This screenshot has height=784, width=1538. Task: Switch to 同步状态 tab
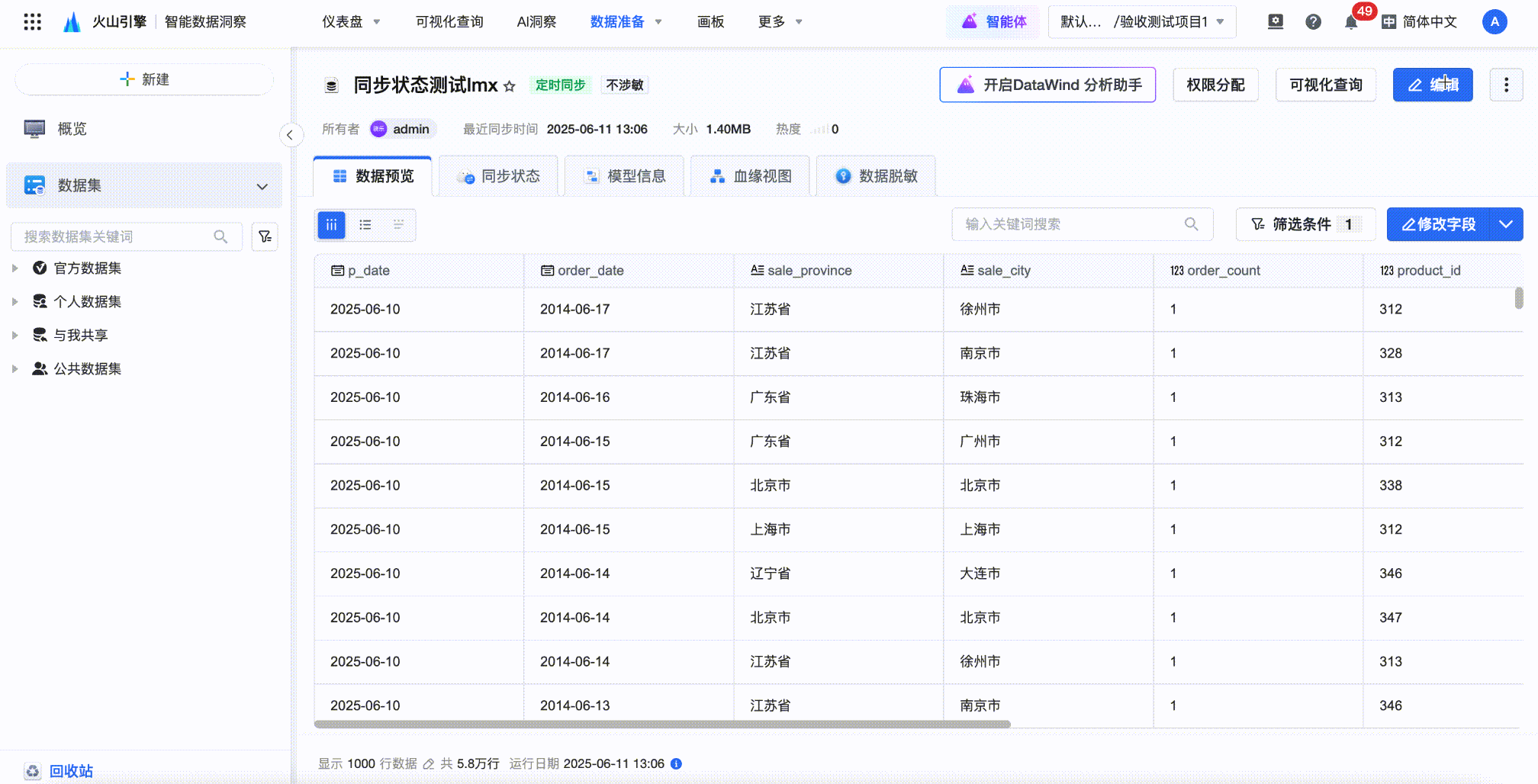point(499,176)
